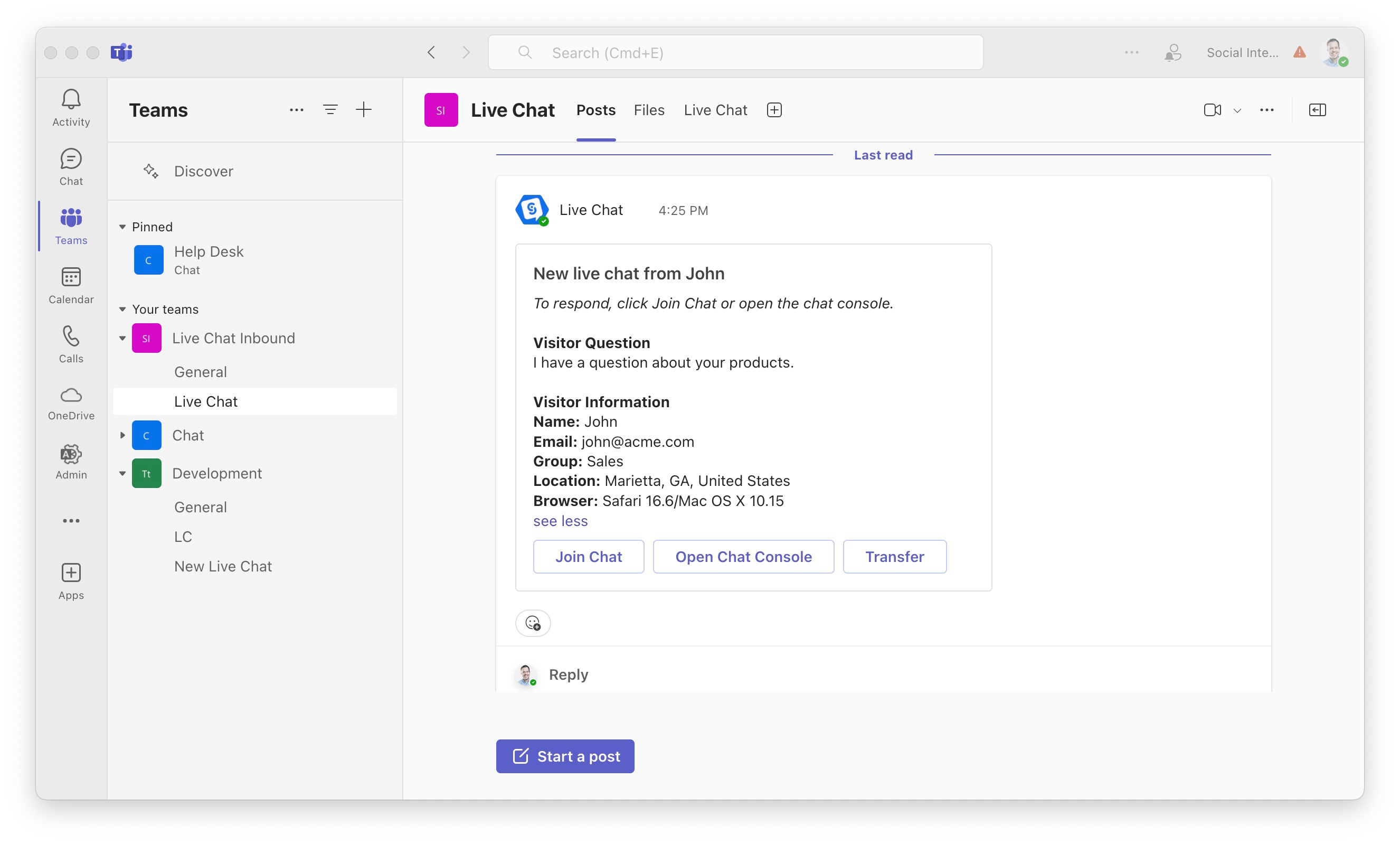
Task: Click the Live Chat bot avatar
Action: 532,210
